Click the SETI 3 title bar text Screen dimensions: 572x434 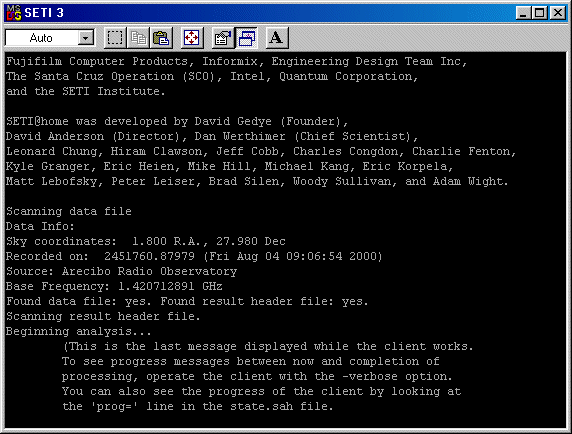click(44, 13)
